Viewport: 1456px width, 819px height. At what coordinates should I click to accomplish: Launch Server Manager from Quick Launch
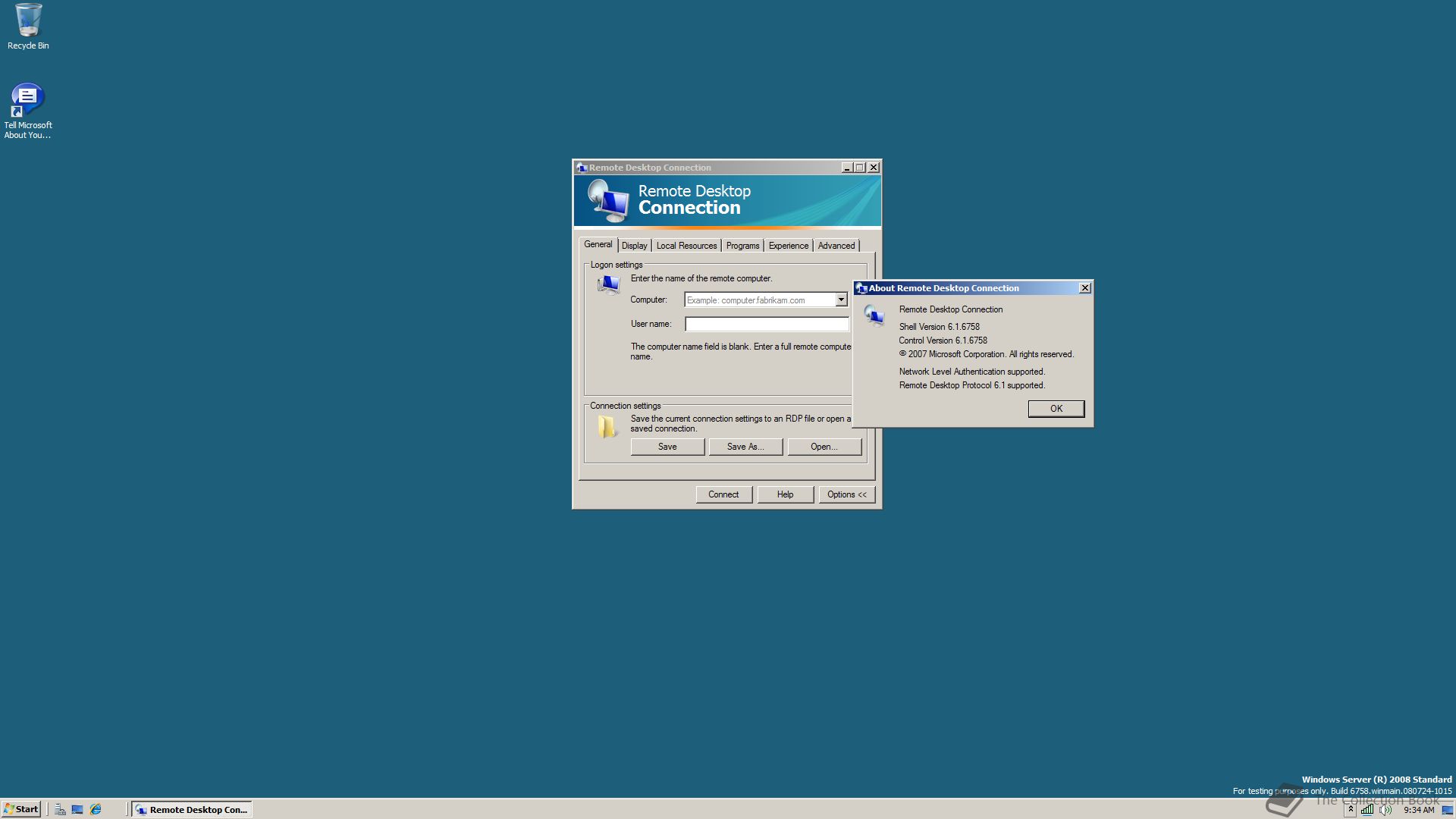coord(60,809)
